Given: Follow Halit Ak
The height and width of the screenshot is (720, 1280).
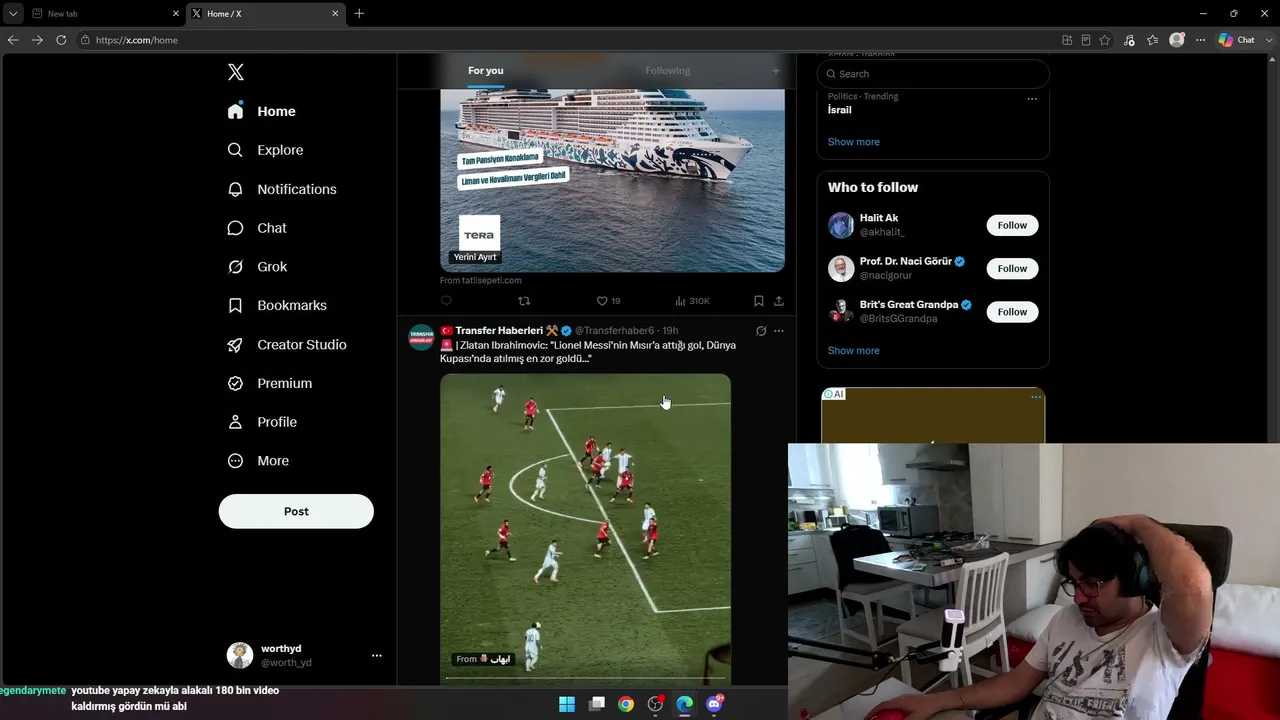Looking at the screenshot, I should click(1012, 225).
